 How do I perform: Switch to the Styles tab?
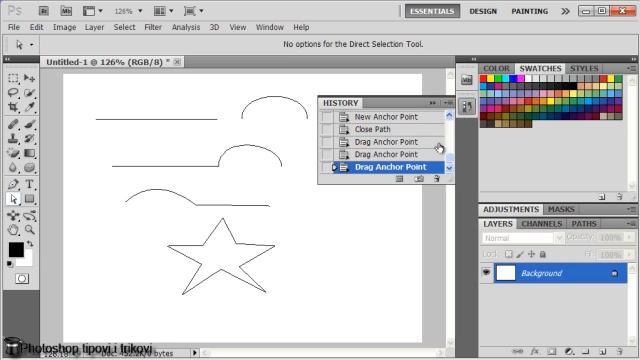pos(584,69)
